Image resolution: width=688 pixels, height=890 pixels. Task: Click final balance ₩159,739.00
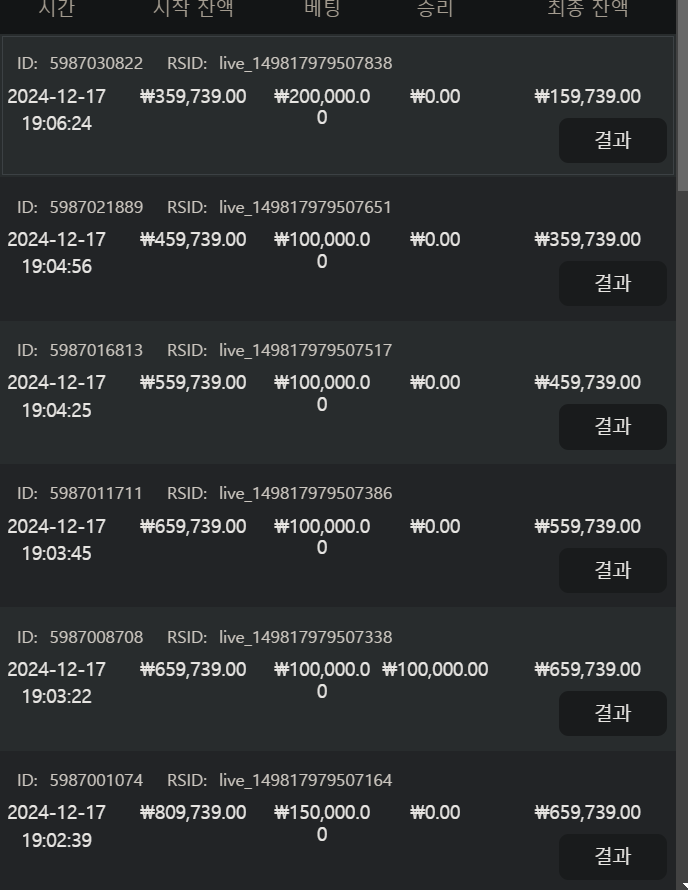pos(588,96)
